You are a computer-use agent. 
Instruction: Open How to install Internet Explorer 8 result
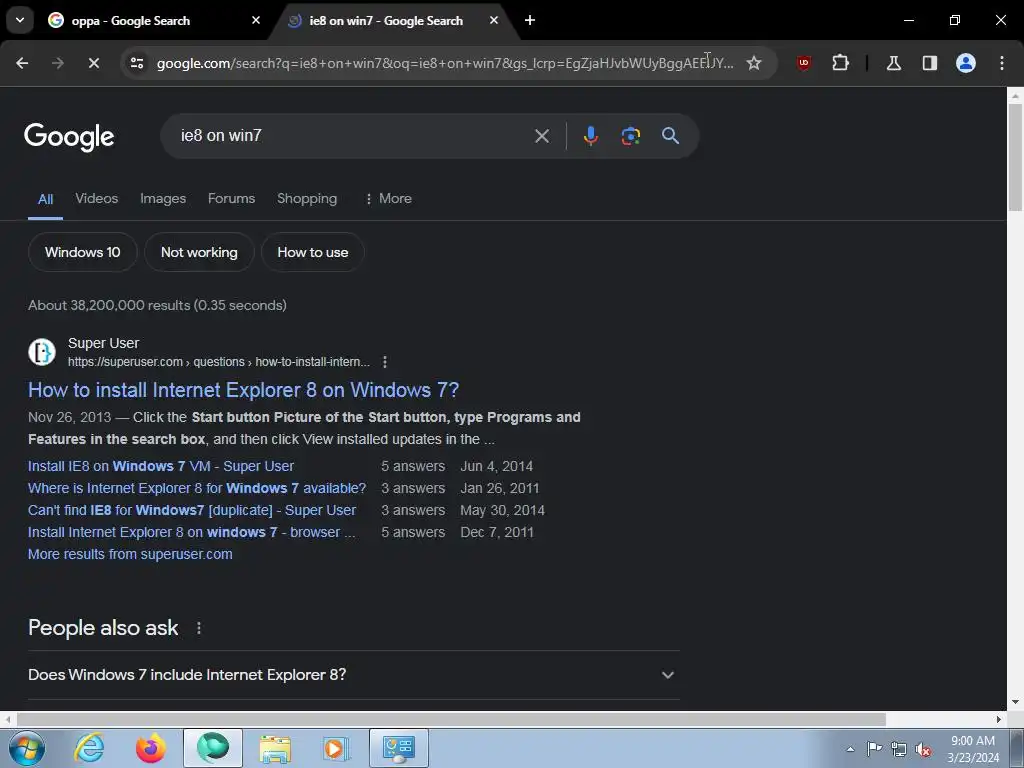coord(243,390)
